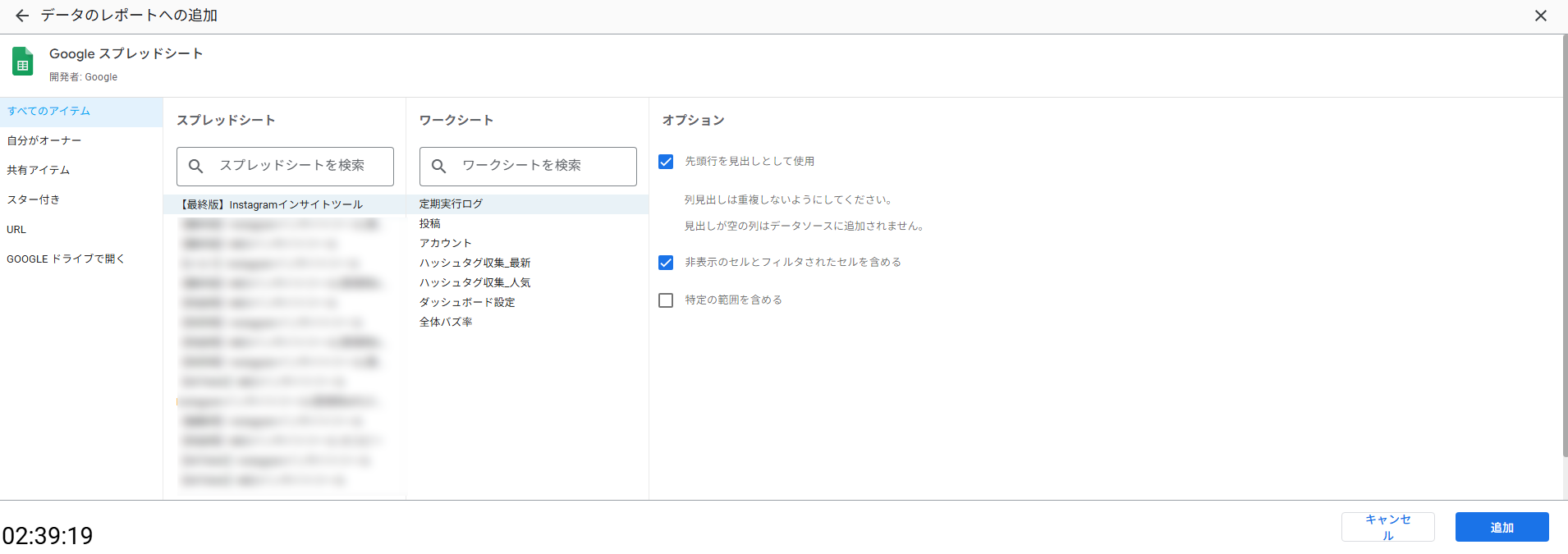Select 投稿 worksheet
Image resolution: width=1568 pixels, height=554 pixels.
[x=527, y=224]
